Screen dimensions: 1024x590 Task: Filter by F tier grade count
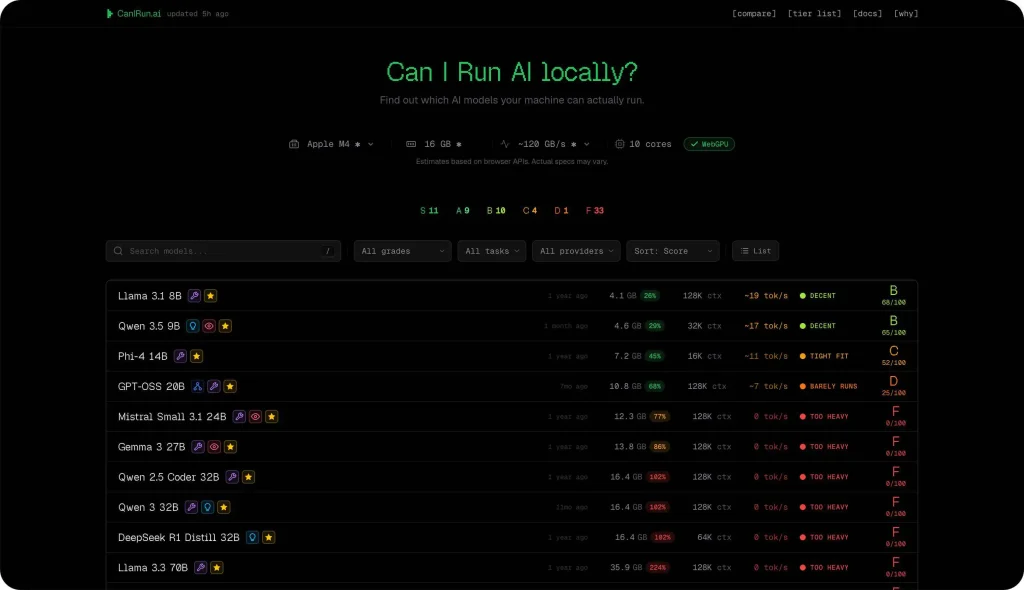[593, 211]
